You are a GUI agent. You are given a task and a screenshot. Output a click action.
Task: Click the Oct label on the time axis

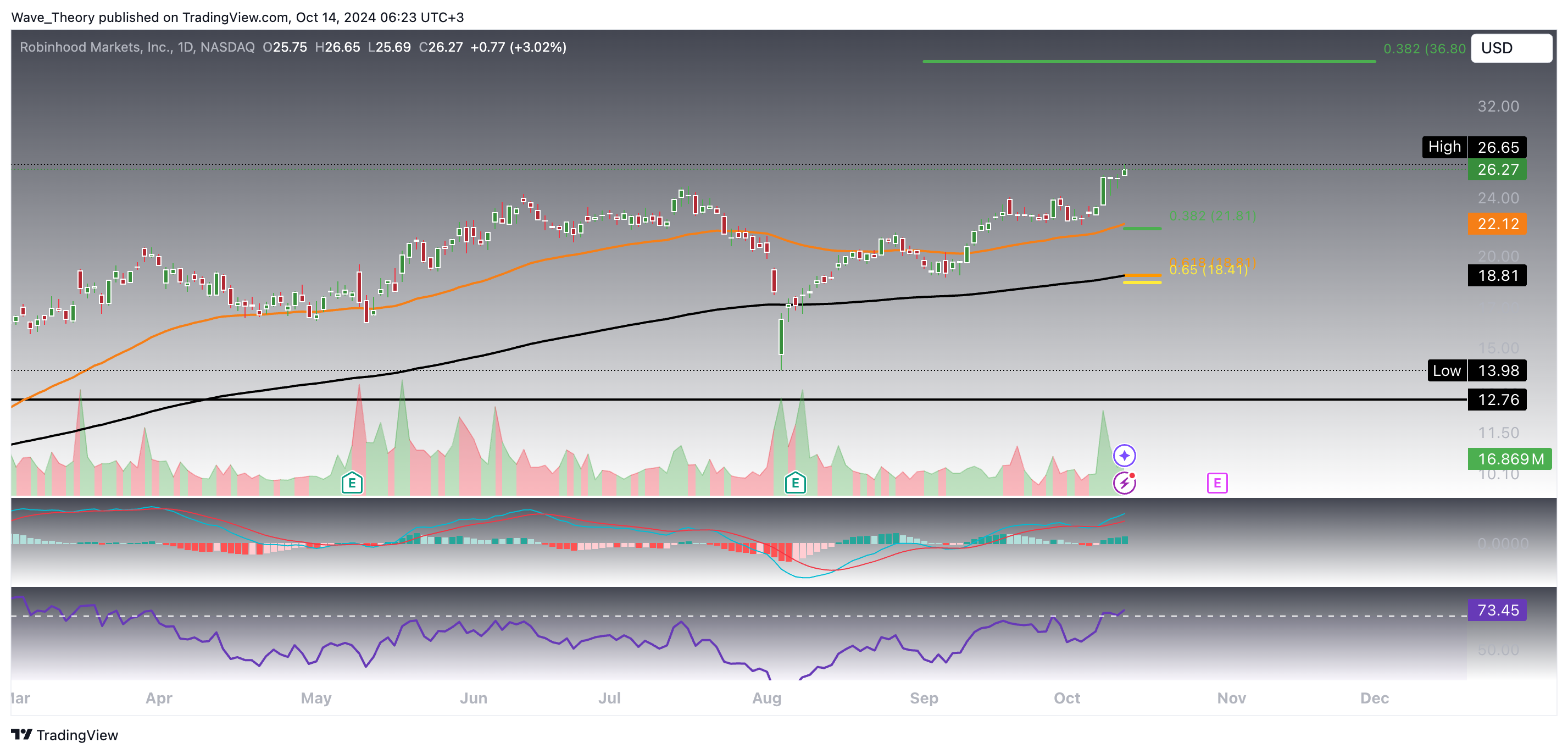(x=1067, y=698)
